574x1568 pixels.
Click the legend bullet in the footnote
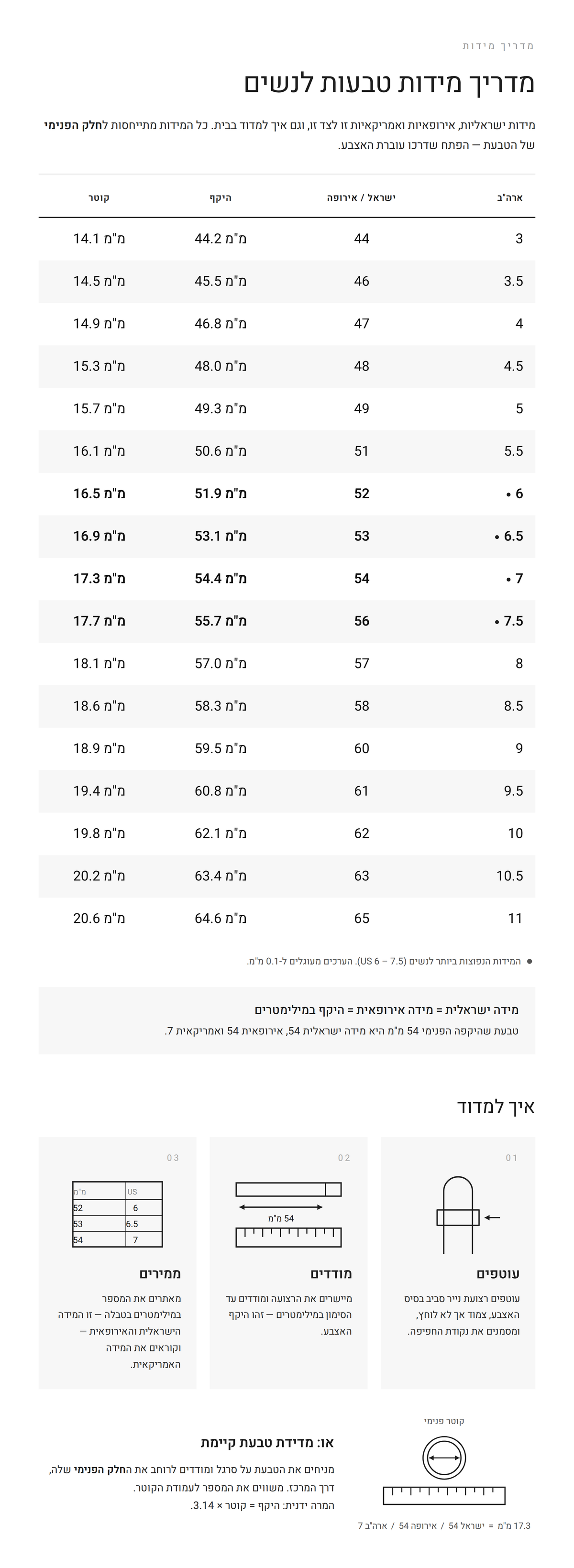point(530,962)
